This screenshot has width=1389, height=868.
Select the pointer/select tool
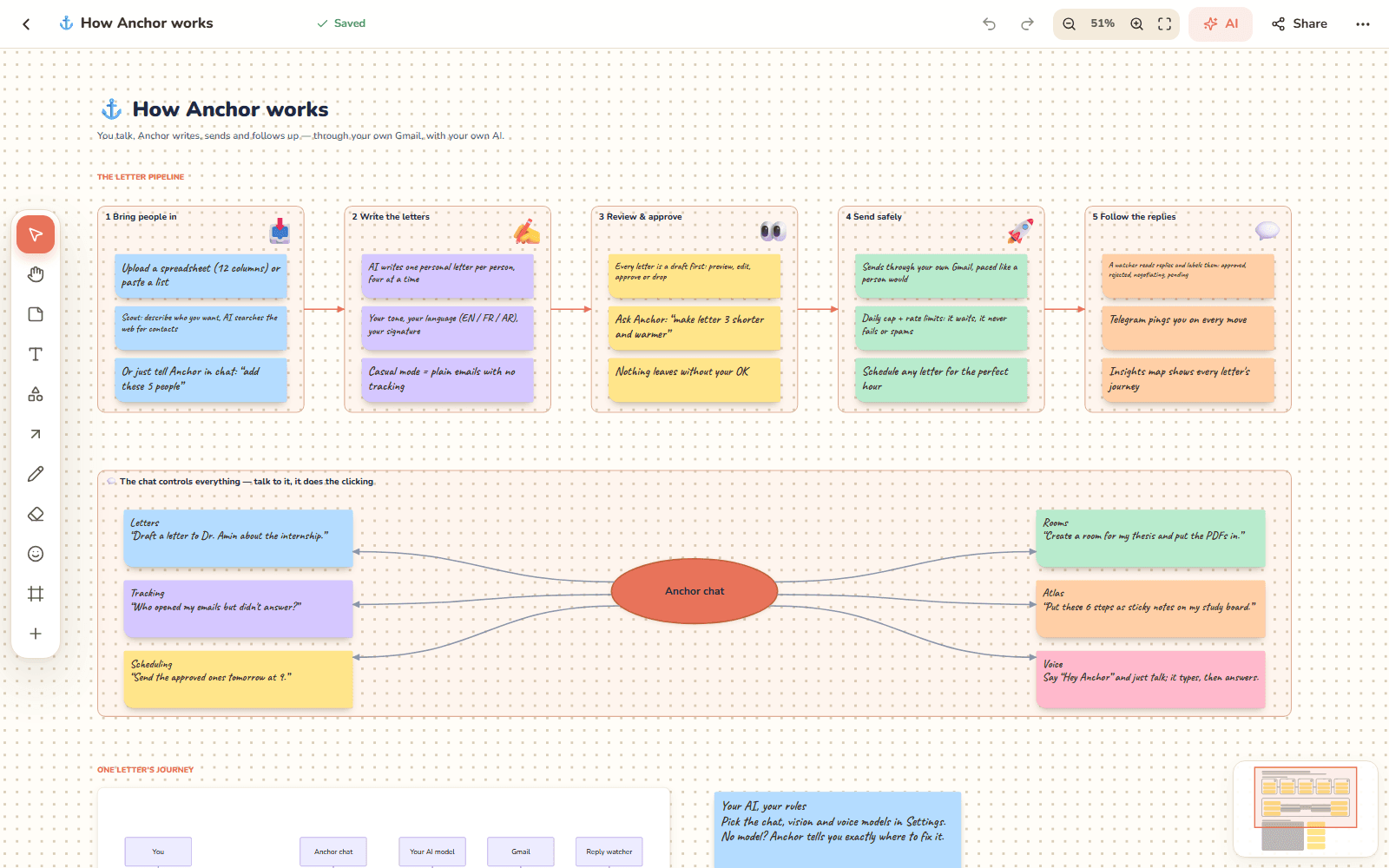click(36, 234)
